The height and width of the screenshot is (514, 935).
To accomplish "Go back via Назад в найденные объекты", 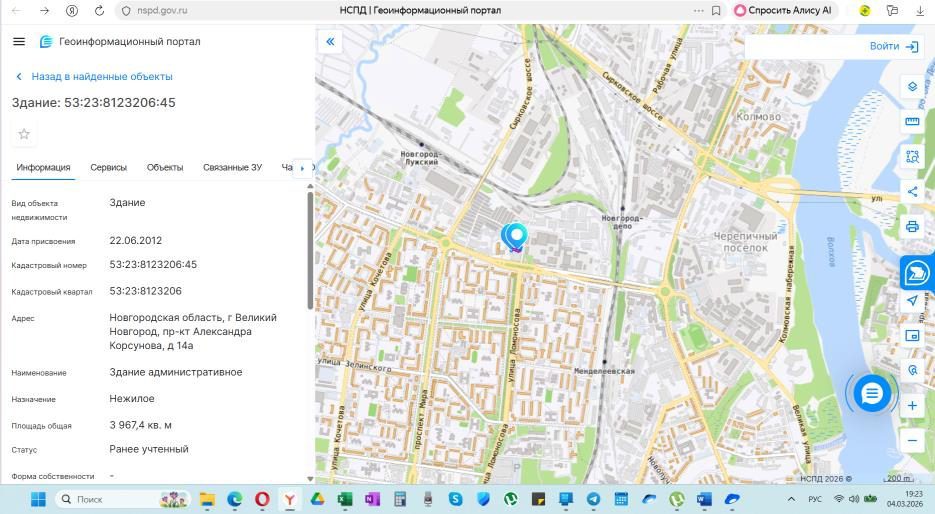I will pyautogui.click(x=94, y=76).
